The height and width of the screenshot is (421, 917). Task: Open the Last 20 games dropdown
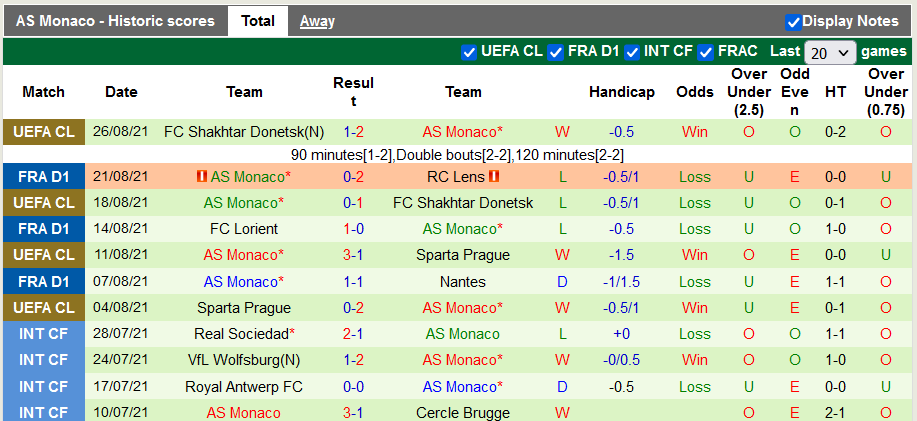coord(830,52)
